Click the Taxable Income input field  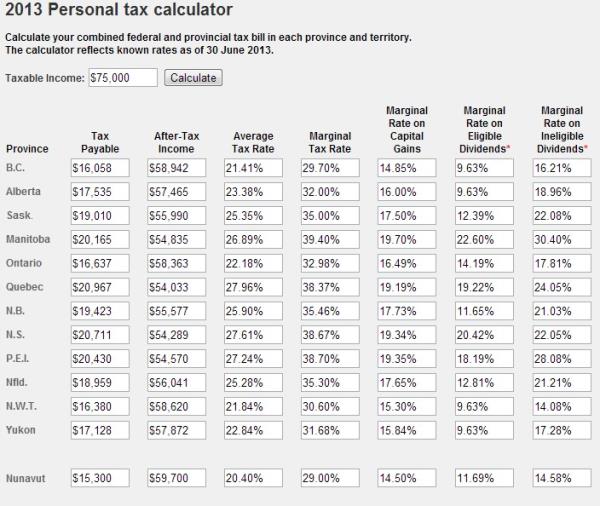(122, 78)
